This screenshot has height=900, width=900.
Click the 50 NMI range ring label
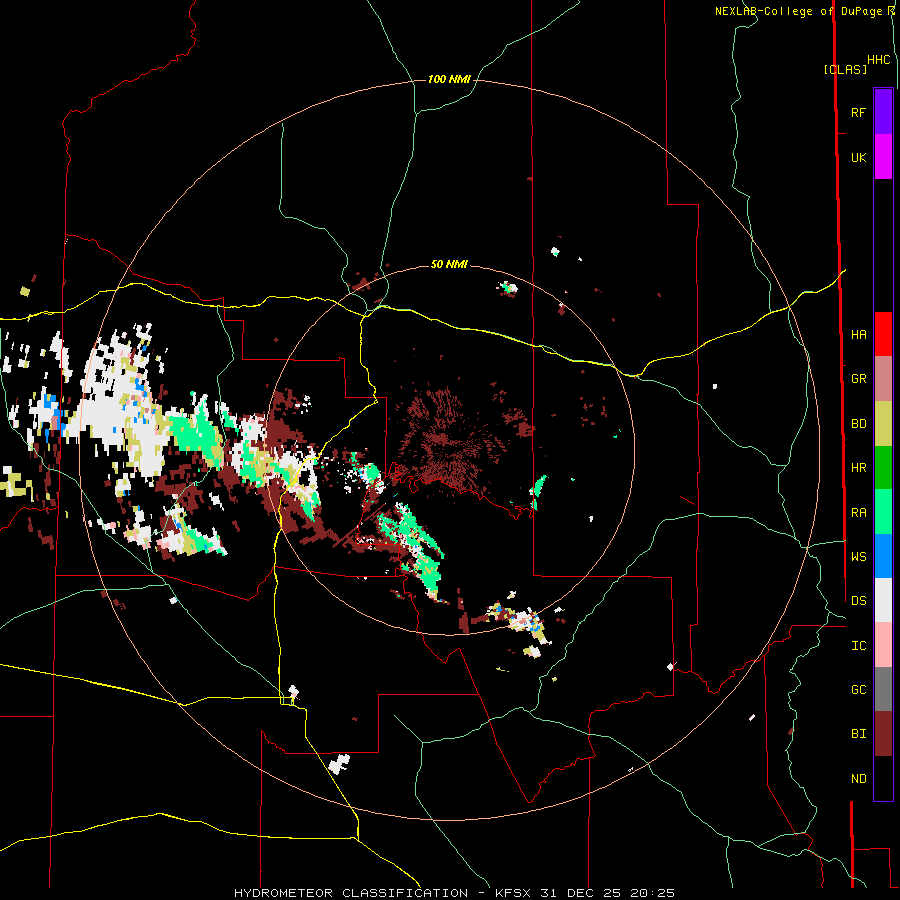point(449,265)
